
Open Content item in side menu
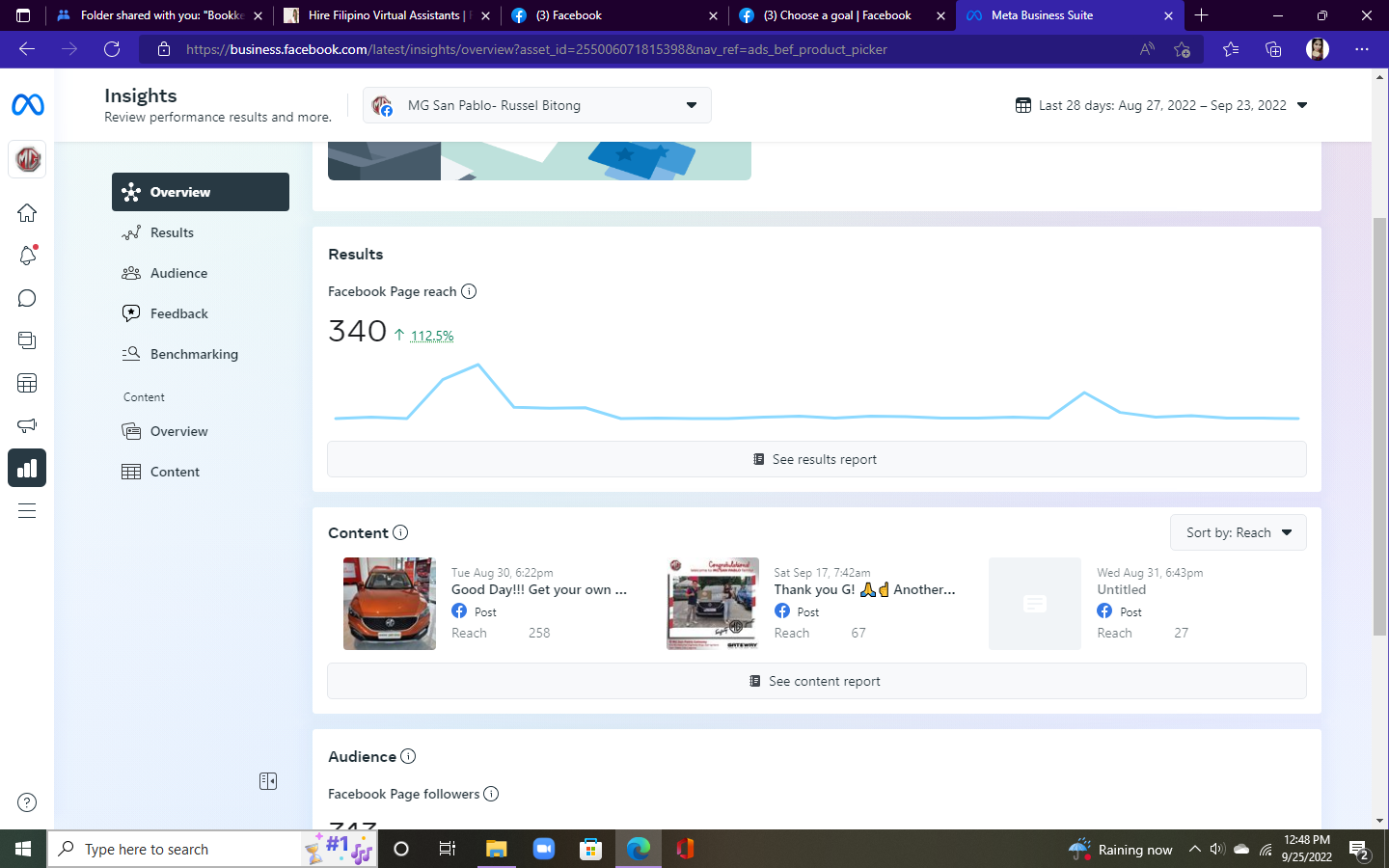pyautogui.click(x=201, y=472)
